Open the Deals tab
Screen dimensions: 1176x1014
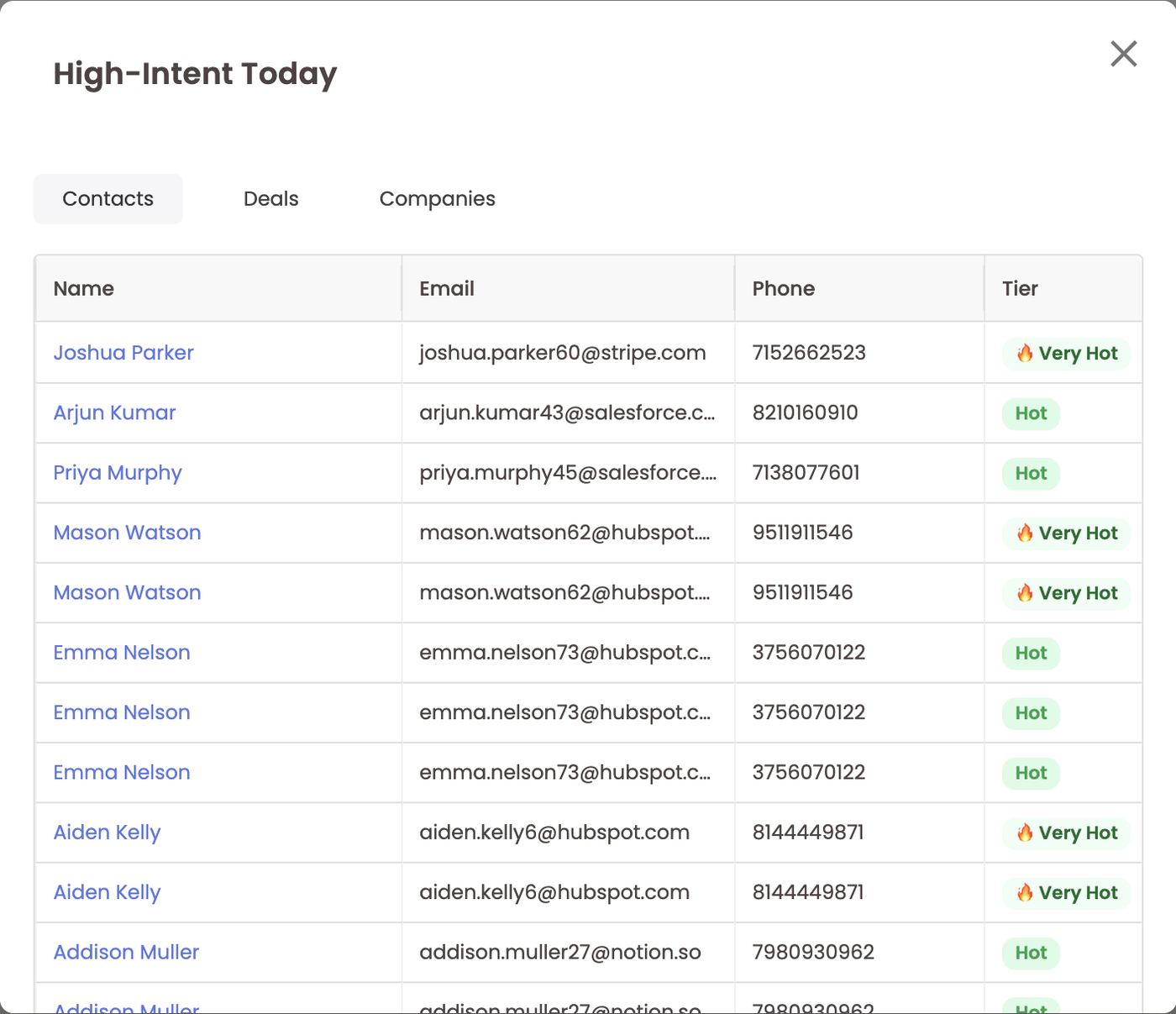[270, 199]
